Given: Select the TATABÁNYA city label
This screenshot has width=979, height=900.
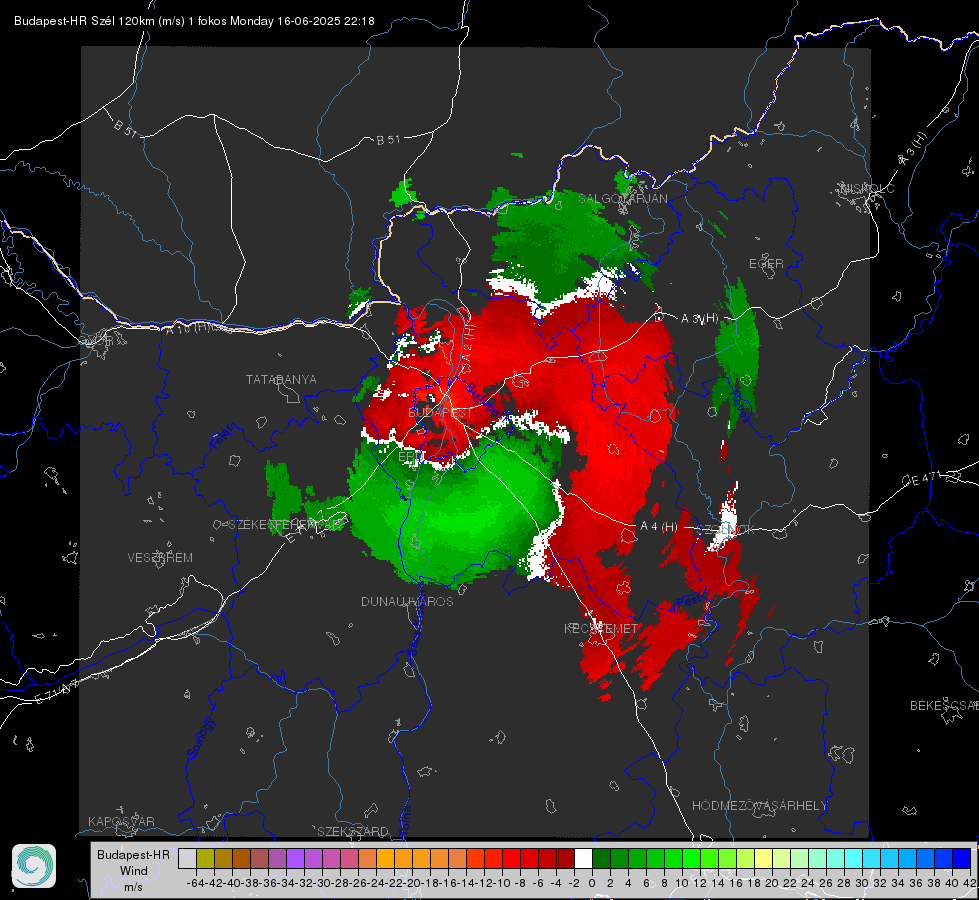Looking at the screenshot, I should pos(281,379).
